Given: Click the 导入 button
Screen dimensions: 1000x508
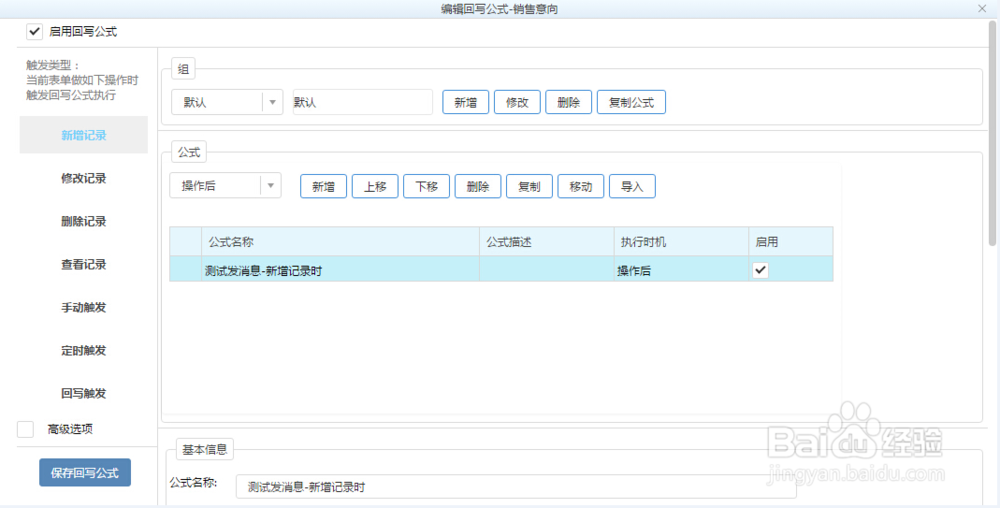Looking at the screenshot, I should tap(632, 186).
